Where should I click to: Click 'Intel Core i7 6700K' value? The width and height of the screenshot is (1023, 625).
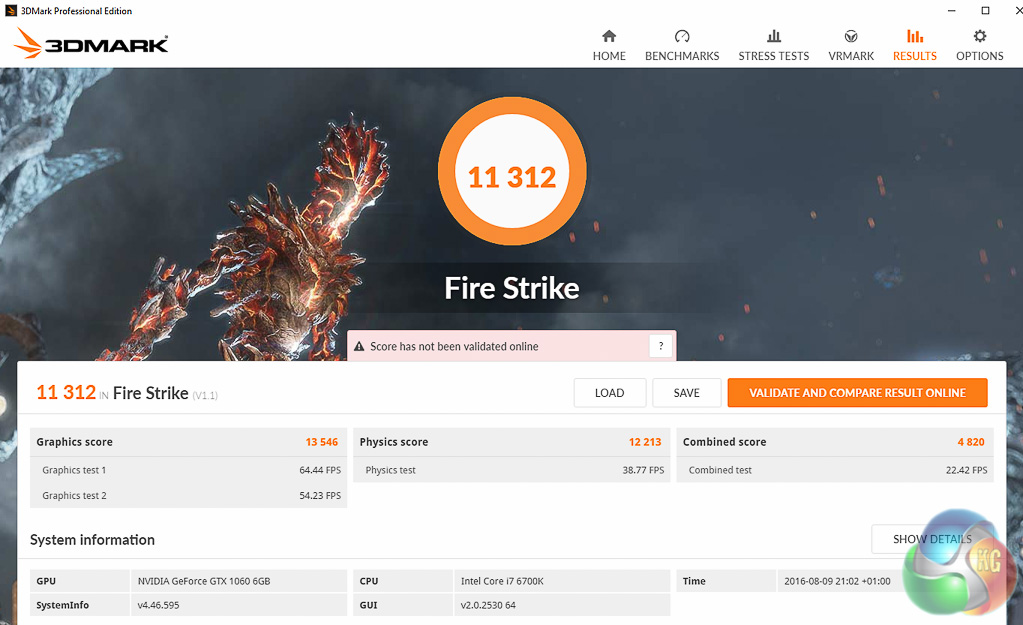(502, 581)
